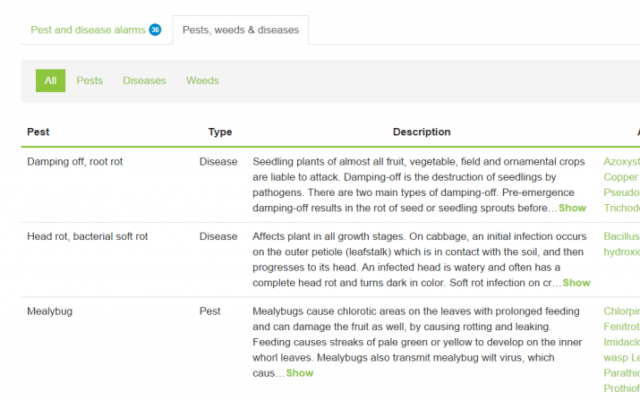Open the Pest and disease alarms tab
This screenshot has height=400, width=640.
88,30
